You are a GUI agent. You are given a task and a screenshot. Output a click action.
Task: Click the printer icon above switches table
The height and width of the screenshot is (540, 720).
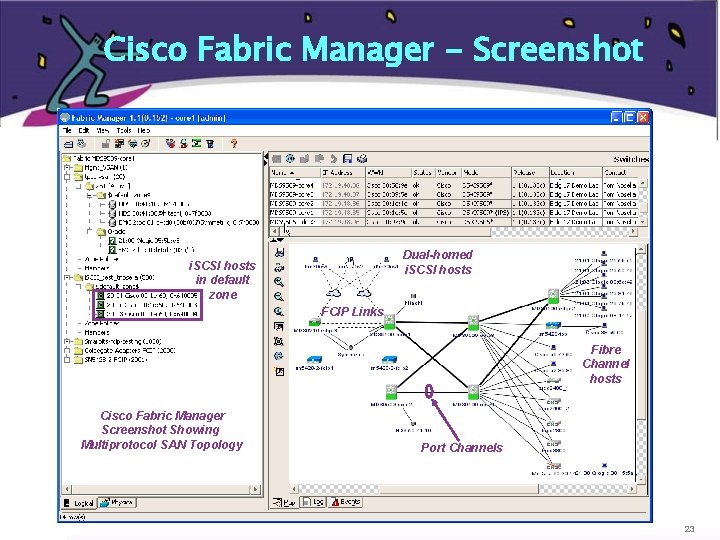(362, 159)
